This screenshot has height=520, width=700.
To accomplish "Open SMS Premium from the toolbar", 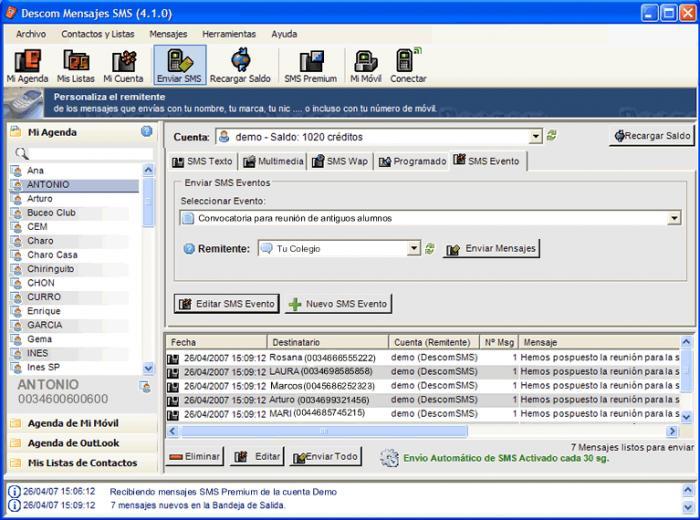I will click(311, 66).
